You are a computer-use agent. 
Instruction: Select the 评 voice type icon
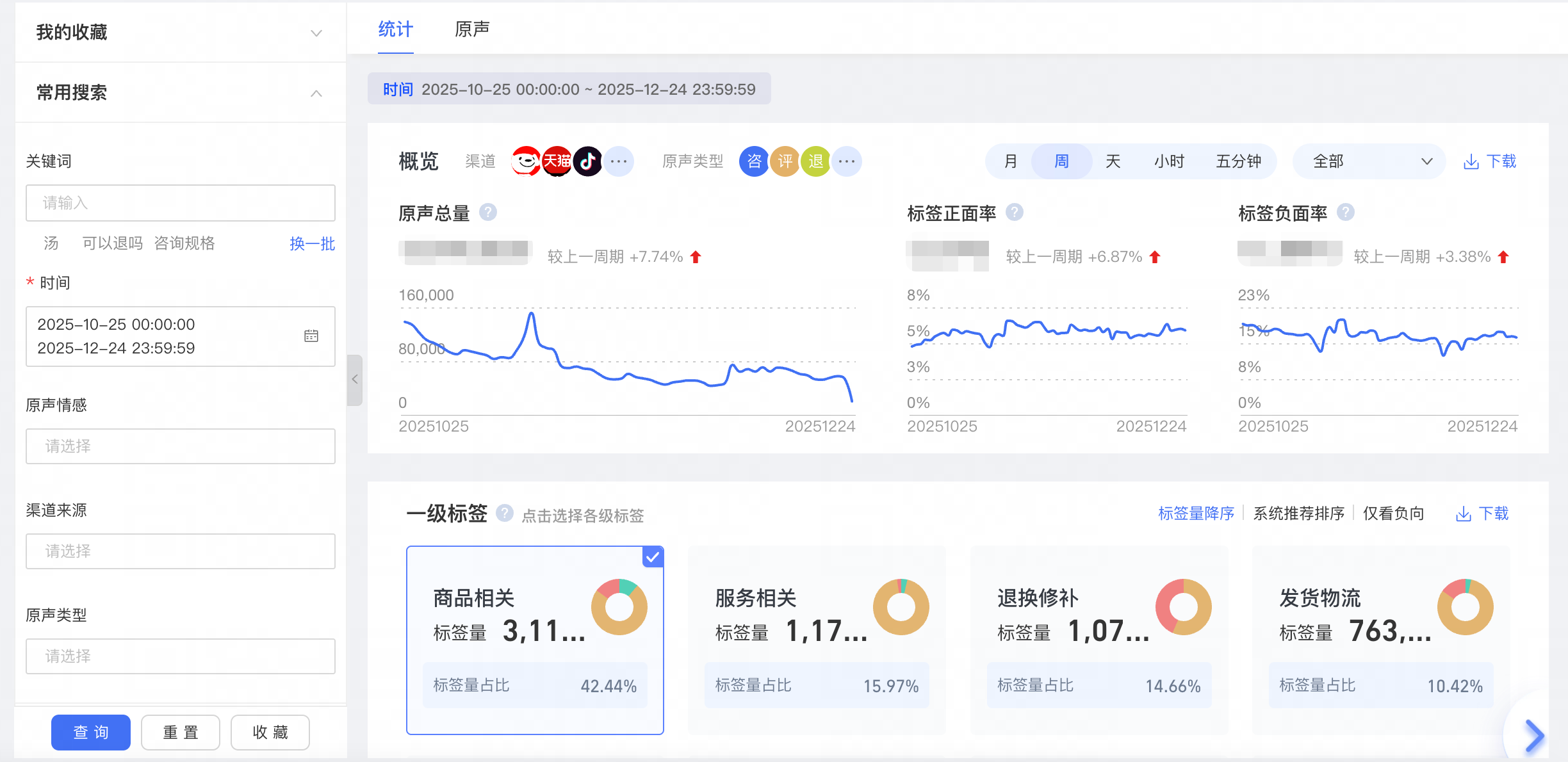point(785,161)
